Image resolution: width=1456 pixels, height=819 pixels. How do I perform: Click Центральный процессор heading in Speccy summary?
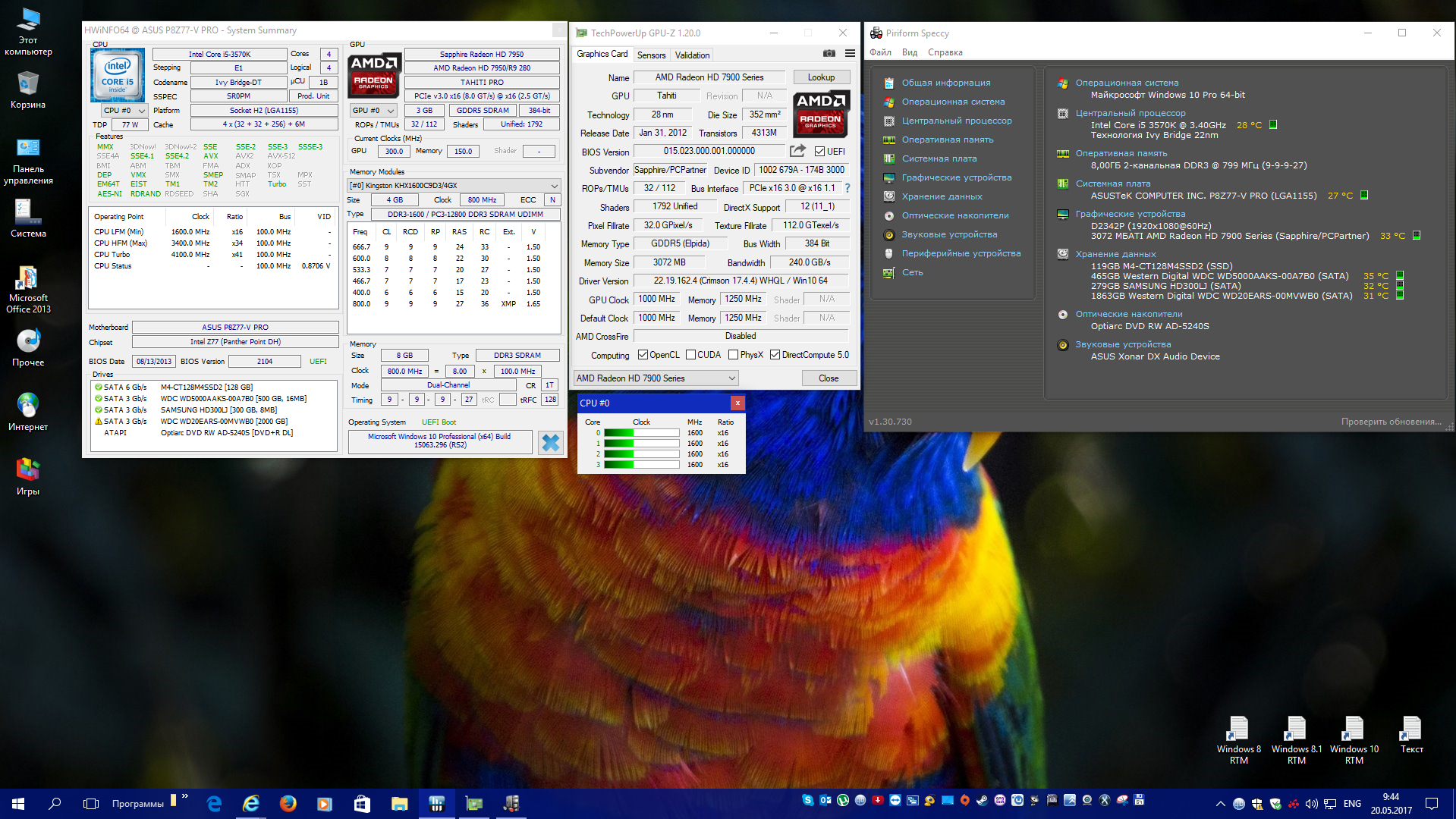click(1130, 114)
